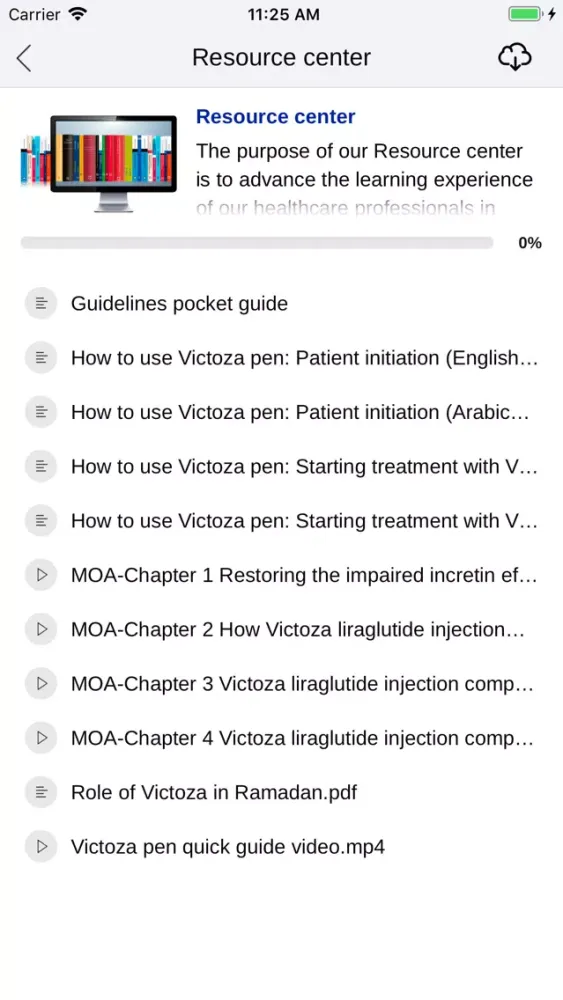The height and width of the screenshot is (1000, 563).
Task: Tap the battery indicator in status bar
Action: (525, 14)
